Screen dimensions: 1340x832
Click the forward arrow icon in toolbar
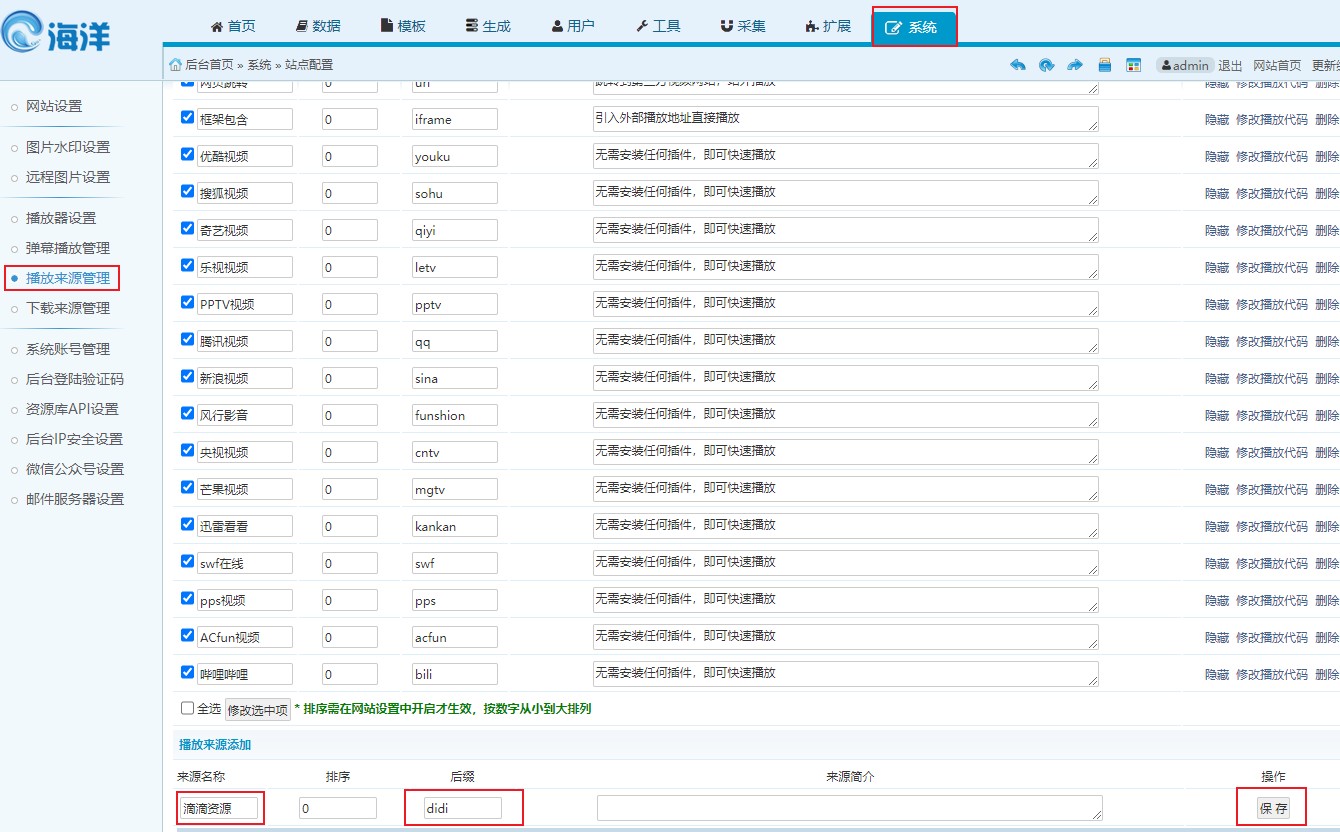tap(1075, 65)
